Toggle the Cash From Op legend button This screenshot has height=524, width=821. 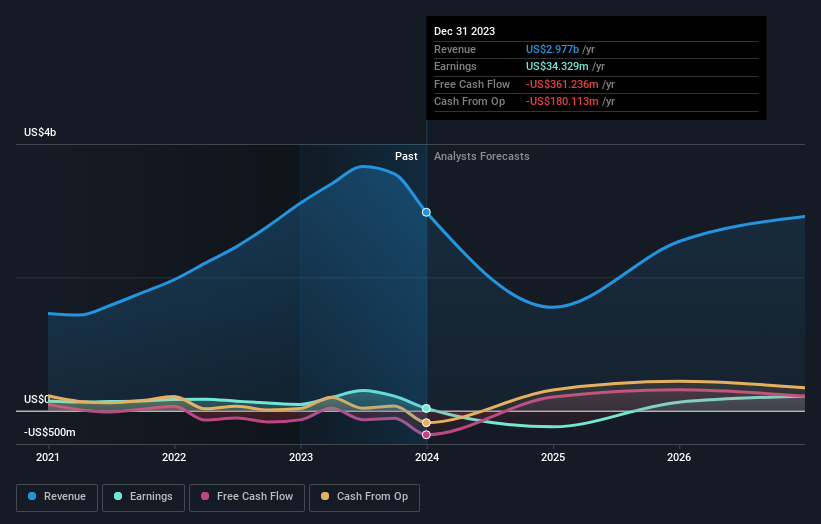coord(364,497)
